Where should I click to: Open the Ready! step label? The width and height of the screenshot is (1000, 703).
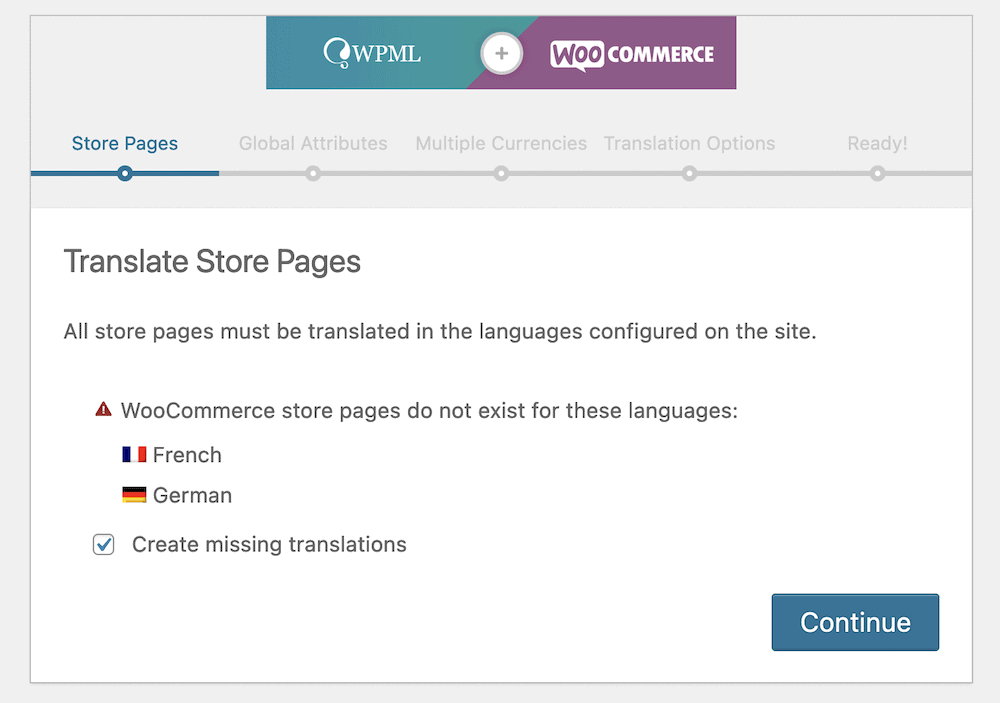tap(877, 143)
